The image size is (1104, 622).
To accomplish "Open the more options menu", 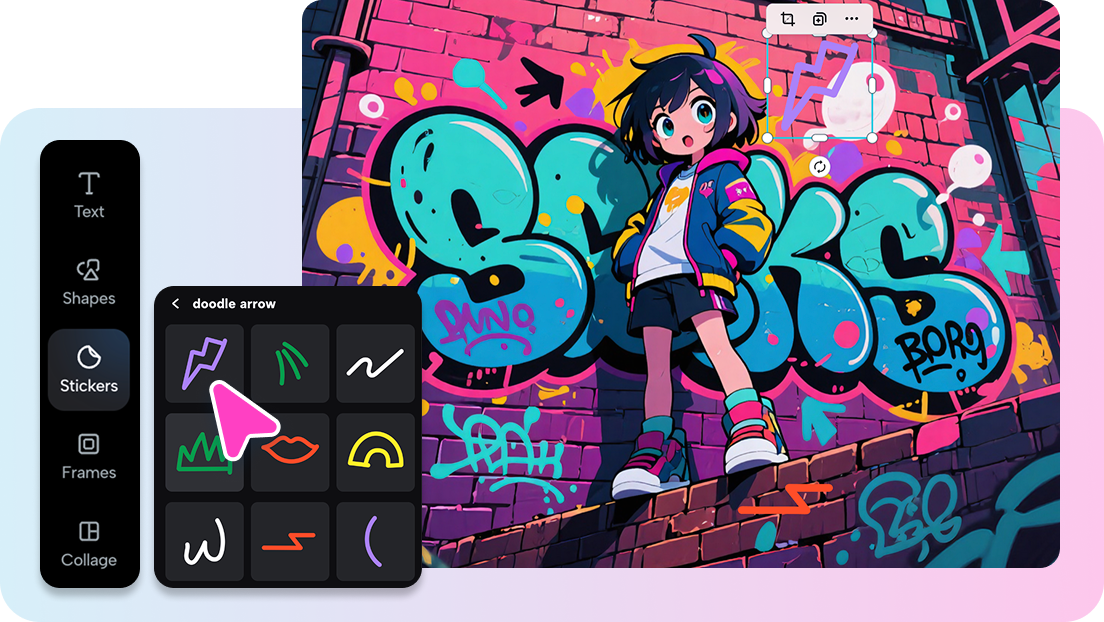I will tap(851, 18).
